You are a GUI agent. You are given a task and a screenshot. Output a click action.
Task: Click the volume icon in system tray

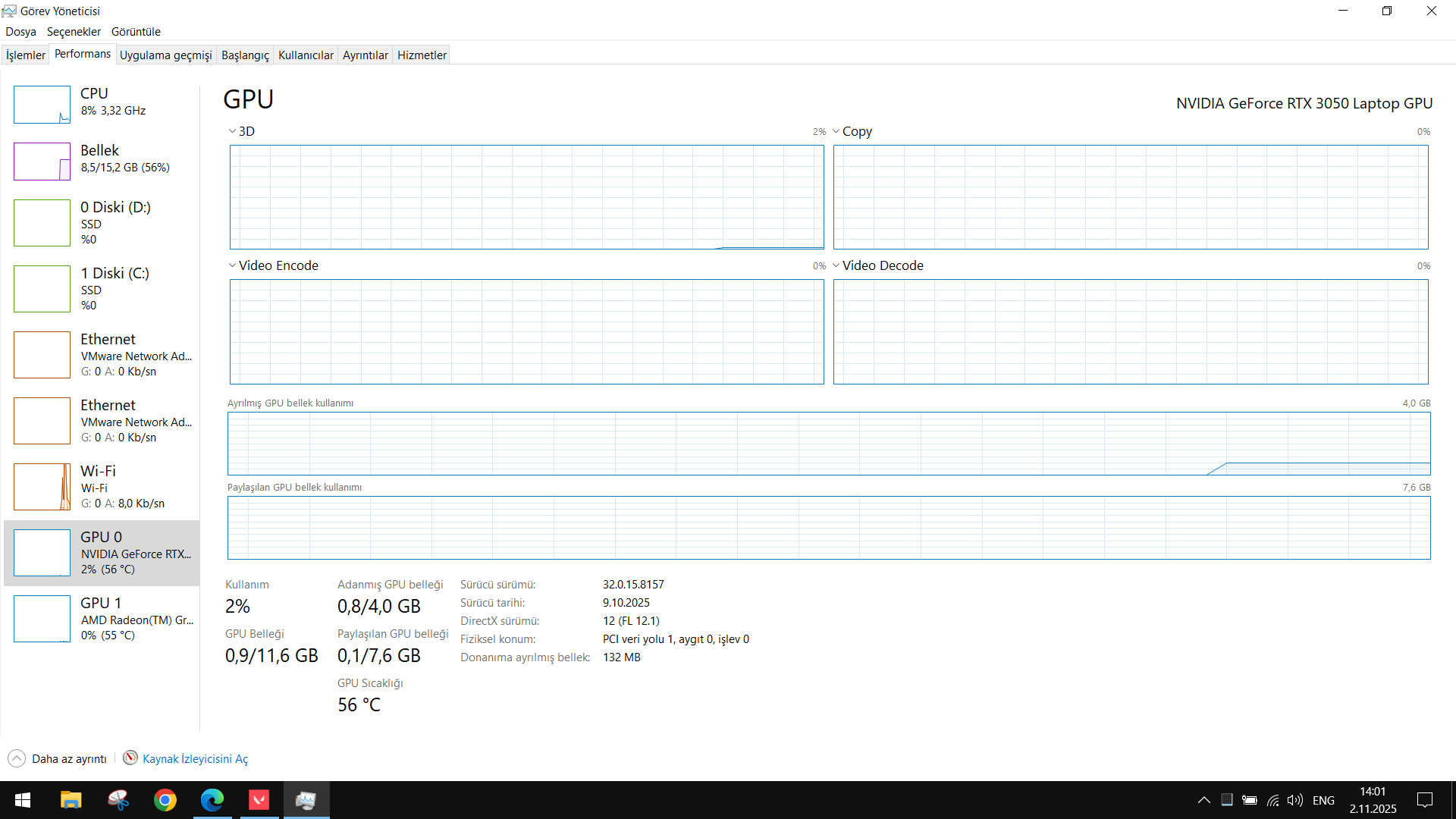[x=1294, y=800]
